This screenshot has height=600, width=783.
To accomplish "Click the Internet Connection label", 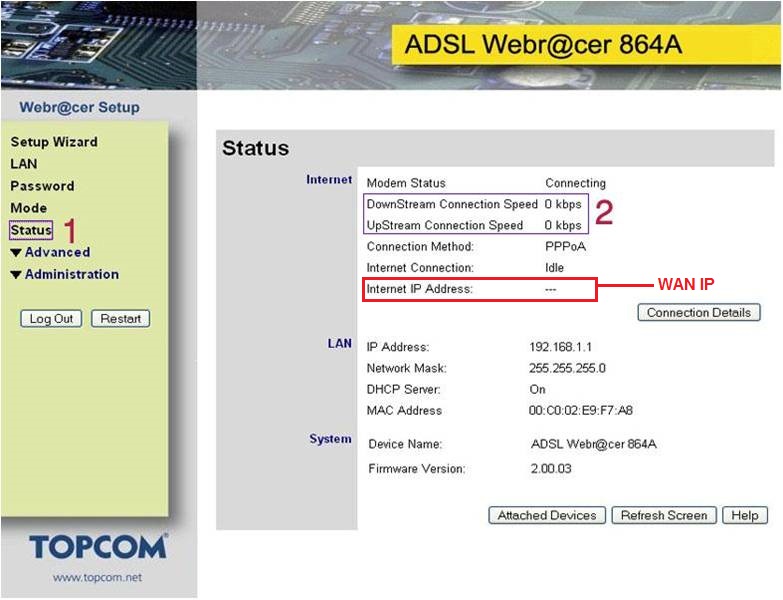I will coord(420,268).
